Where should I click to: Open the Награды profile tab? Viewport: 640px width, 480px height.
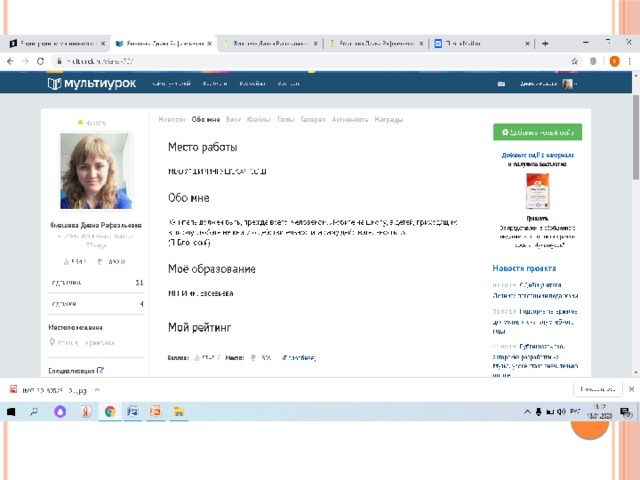(389, 120)
